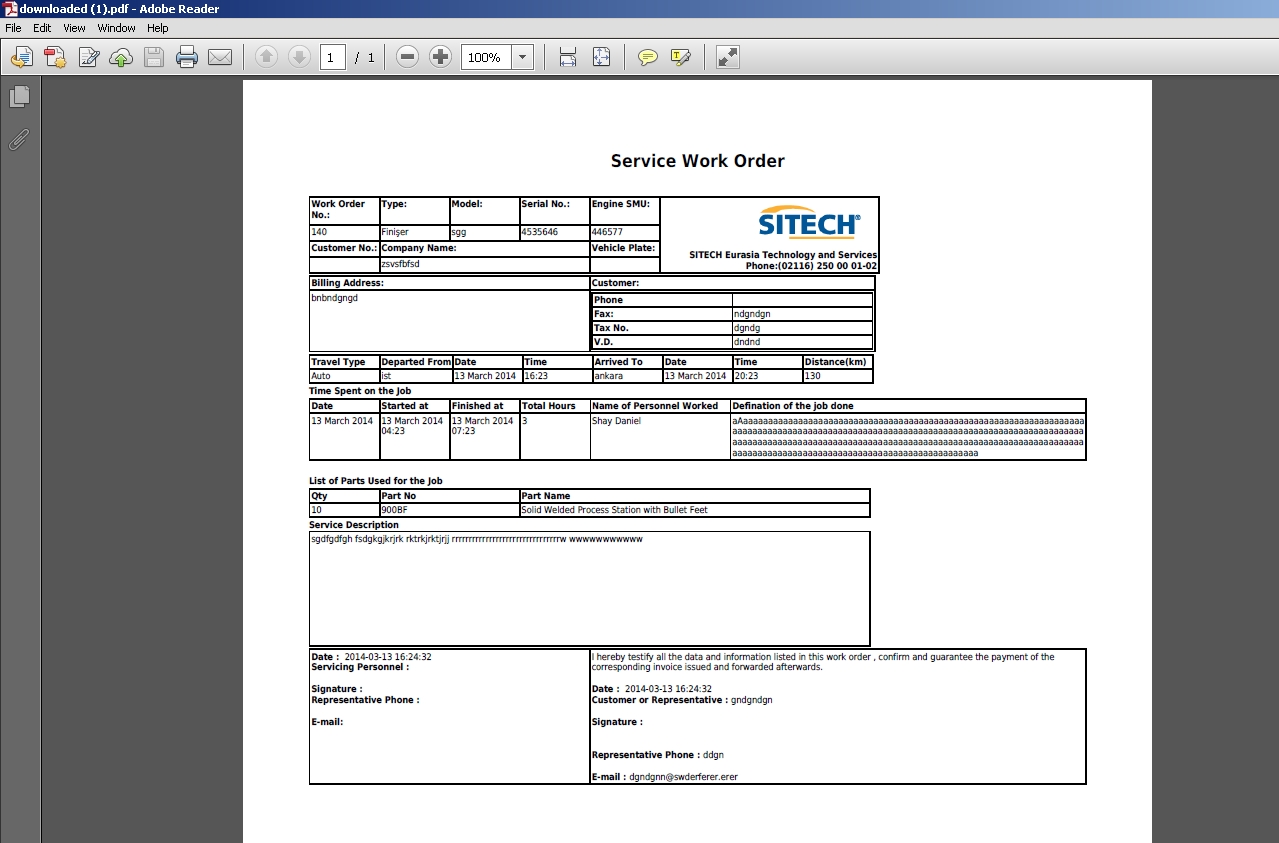Click the Tax No. value dgndg
Viewport: 1279px width, 843px height.
coord(747,328)
